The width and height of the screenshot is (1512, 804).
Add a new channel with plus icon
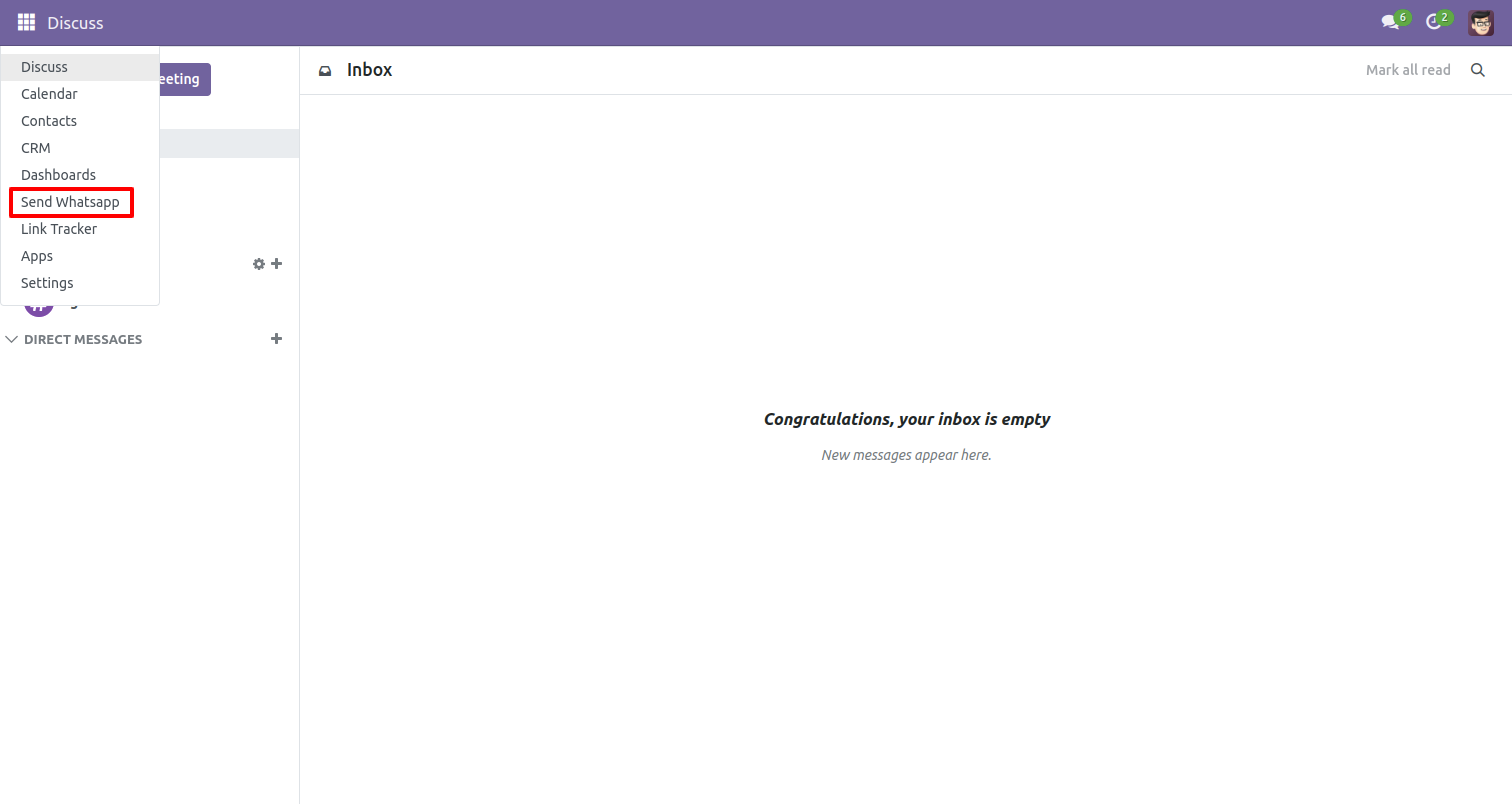[277, 264]
